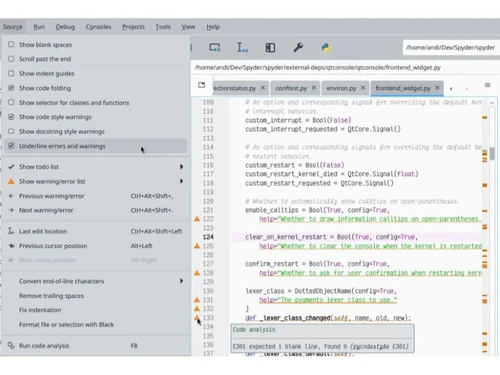The width and height of the screenshot is (500, 375).
Task: Open the working directory path combo box
Action: [451, 48]
